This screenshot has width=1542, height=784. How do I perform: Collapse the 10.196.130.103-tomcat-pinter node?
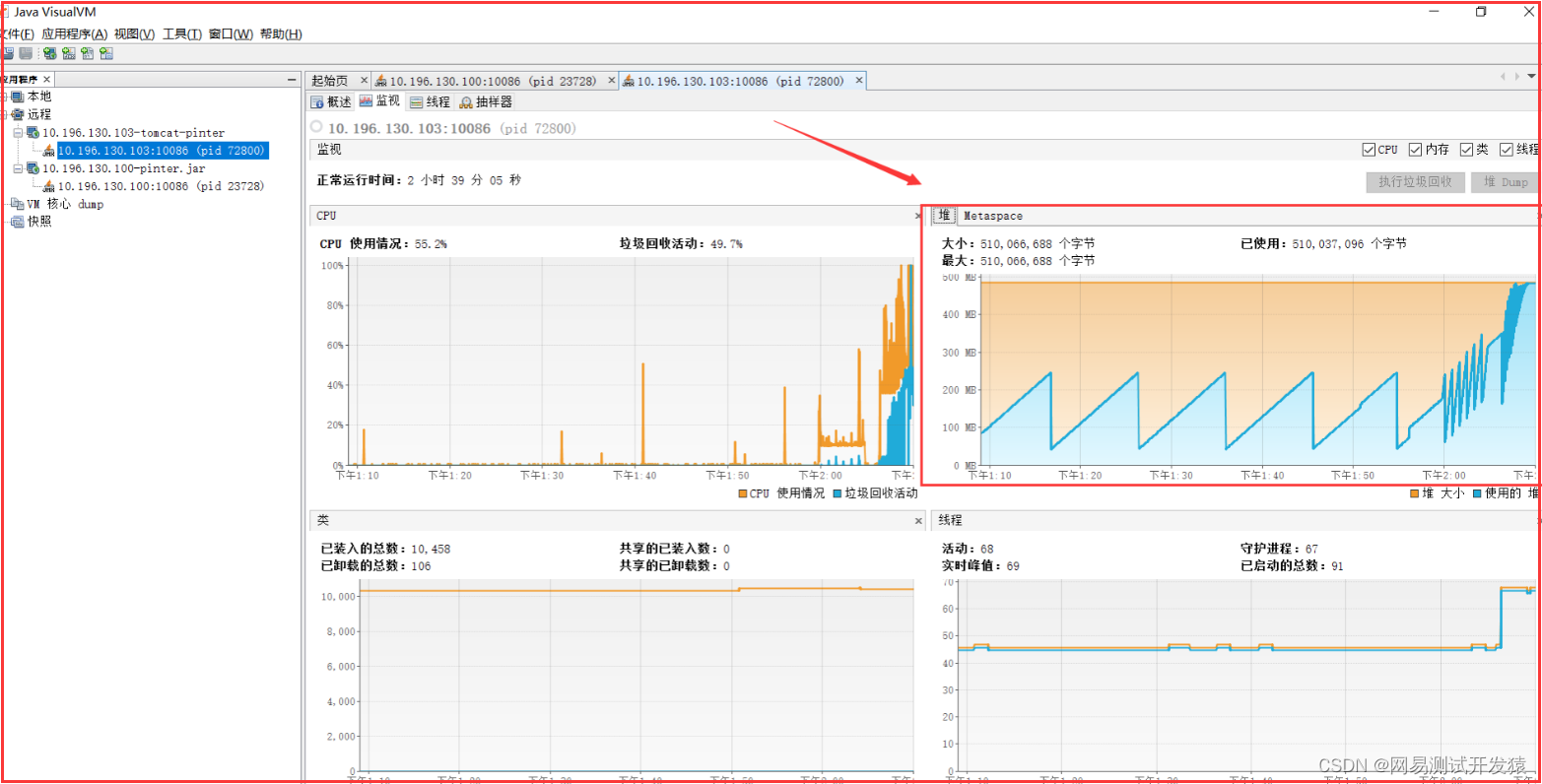tap(18, 132)
